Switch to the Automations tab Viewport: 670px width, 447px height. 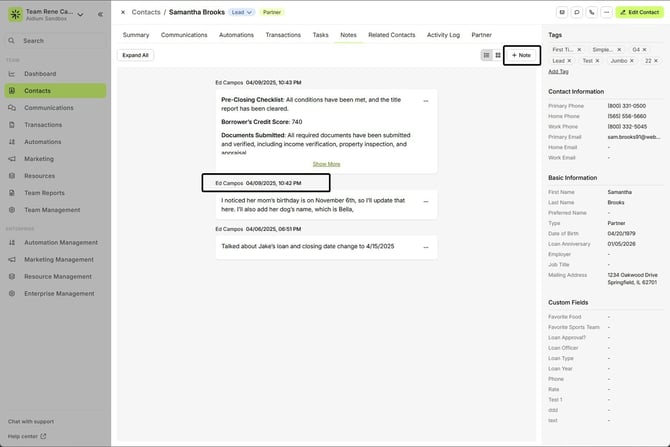(236, 35)
